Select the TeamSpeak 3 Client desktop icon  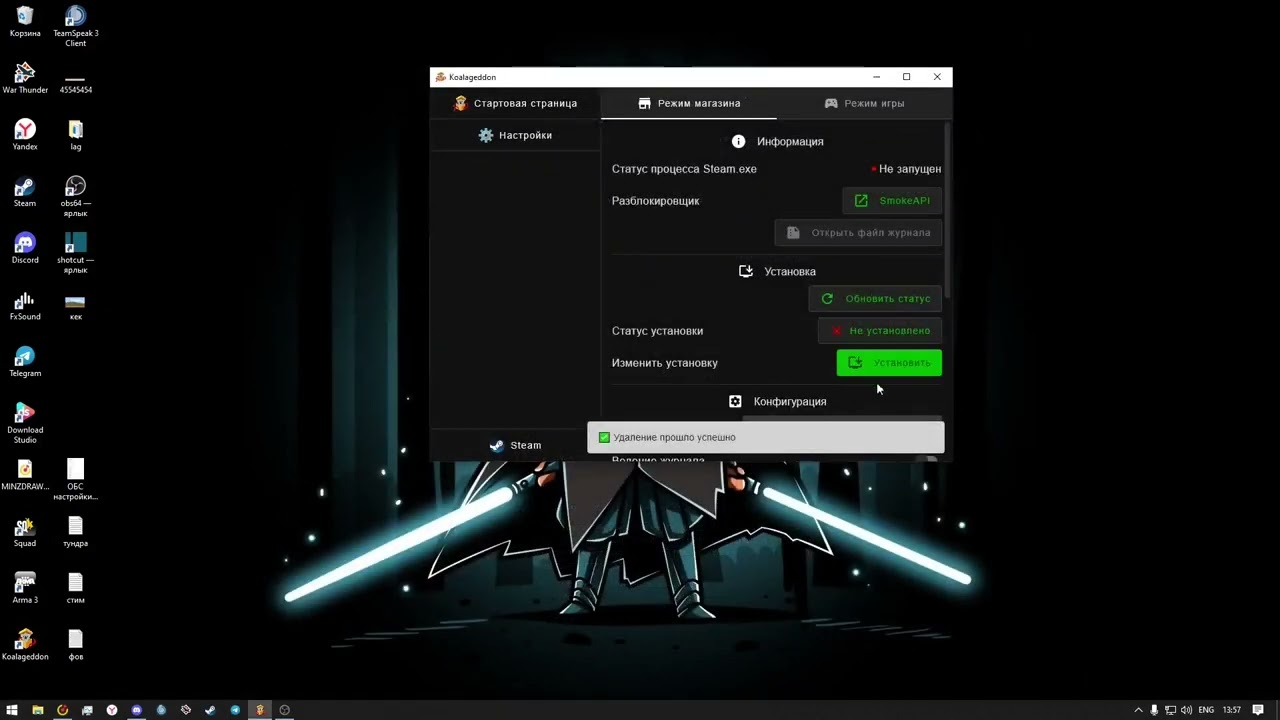pyautogui.click(x=75, y=25)
